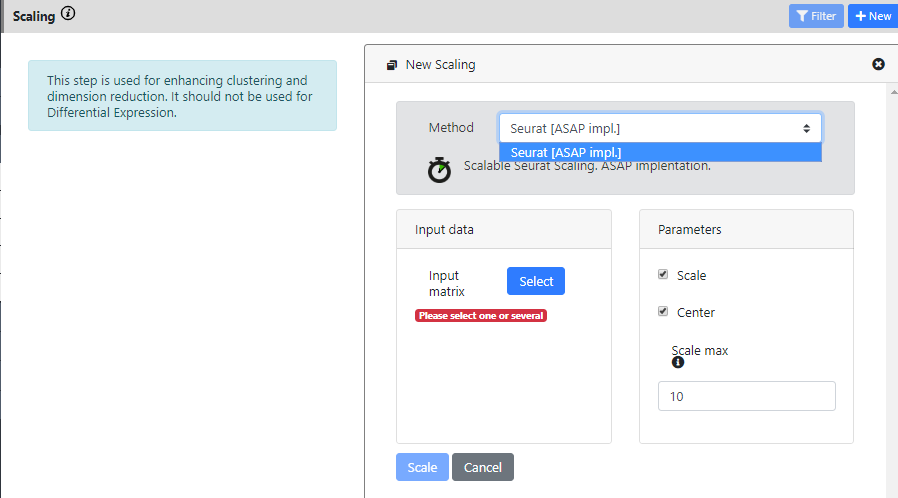Click the New Scaling panel icon
This screenshot has height=498, width=898.
(392, 65)
